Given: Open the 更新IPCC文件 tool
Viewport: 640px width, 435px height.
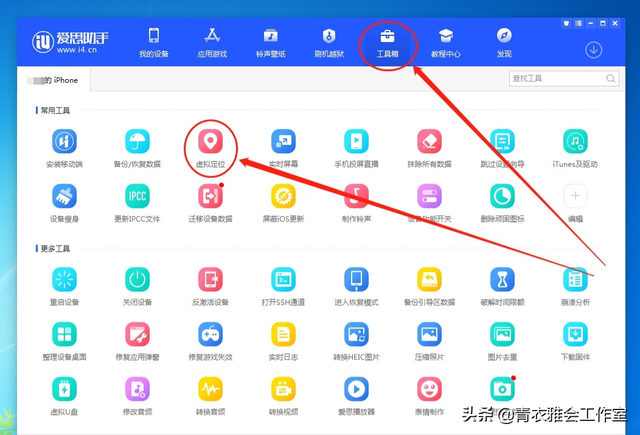Looking at the screenshot, I should 137,196.
